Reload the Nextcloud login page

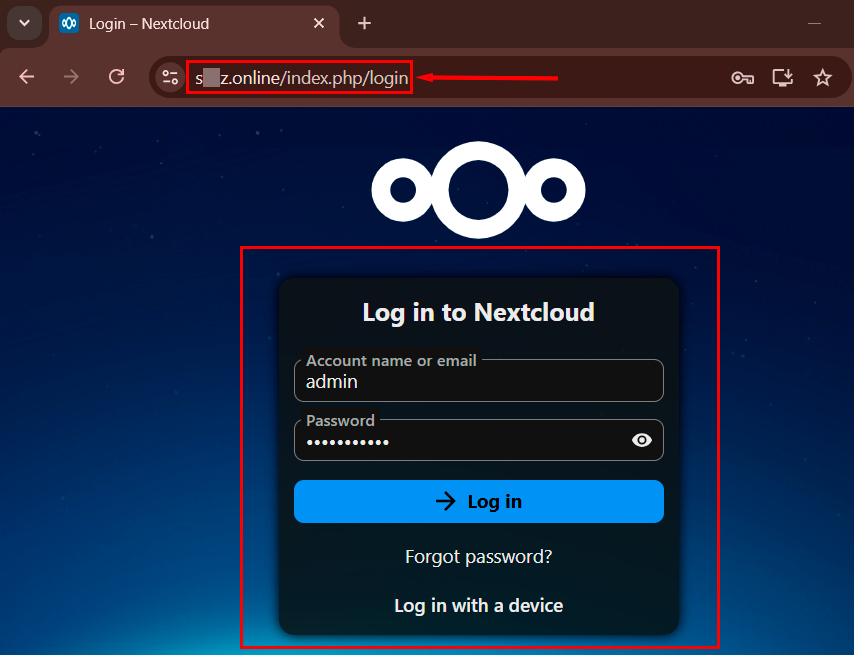116,77
